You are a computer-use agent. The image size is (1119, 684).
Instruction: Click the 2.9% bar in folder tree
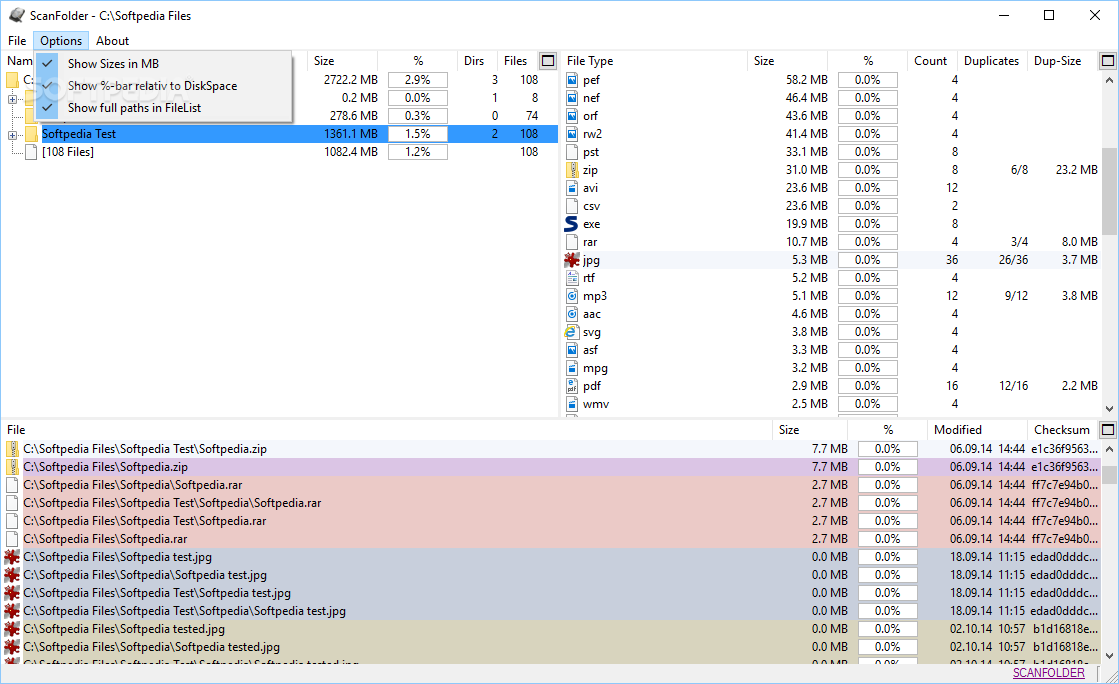417,80
